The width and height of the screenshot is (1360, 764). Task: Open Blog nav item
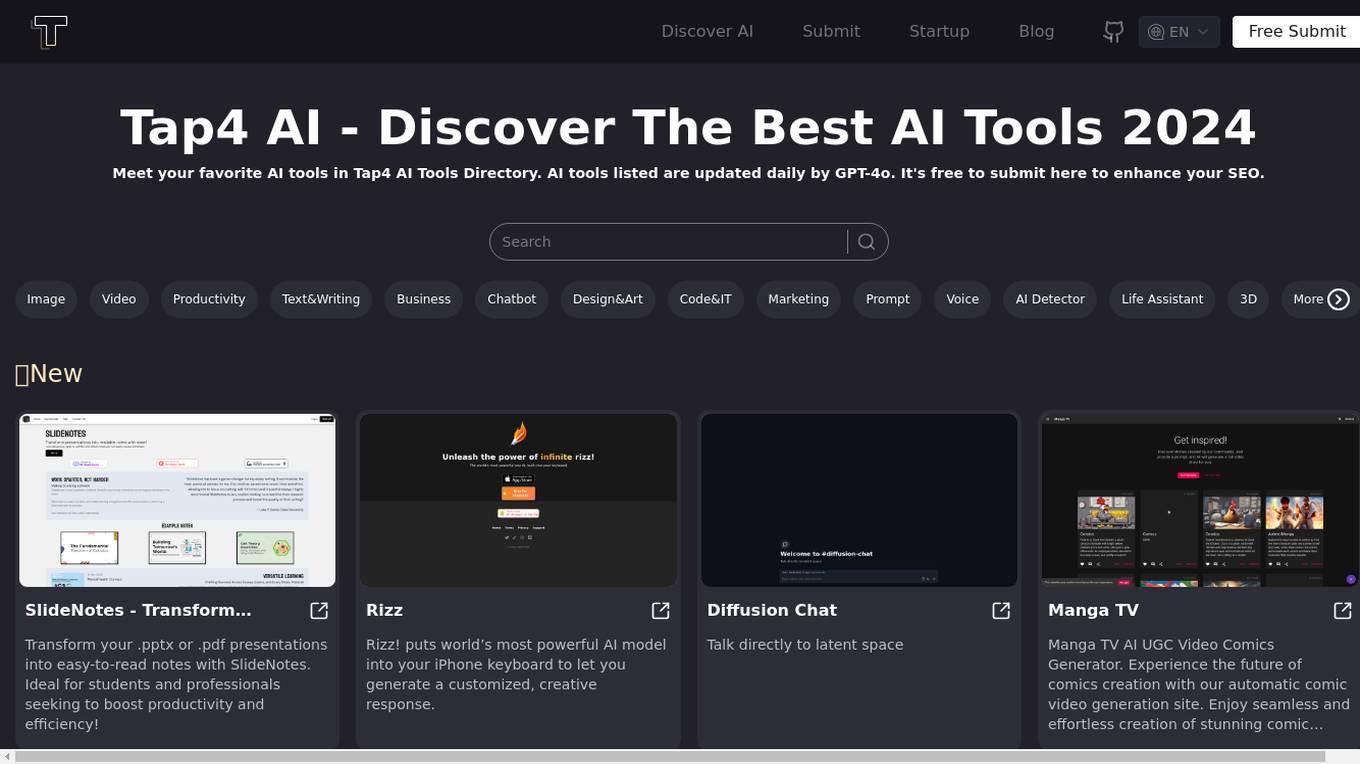click(x=1036, y=31)
